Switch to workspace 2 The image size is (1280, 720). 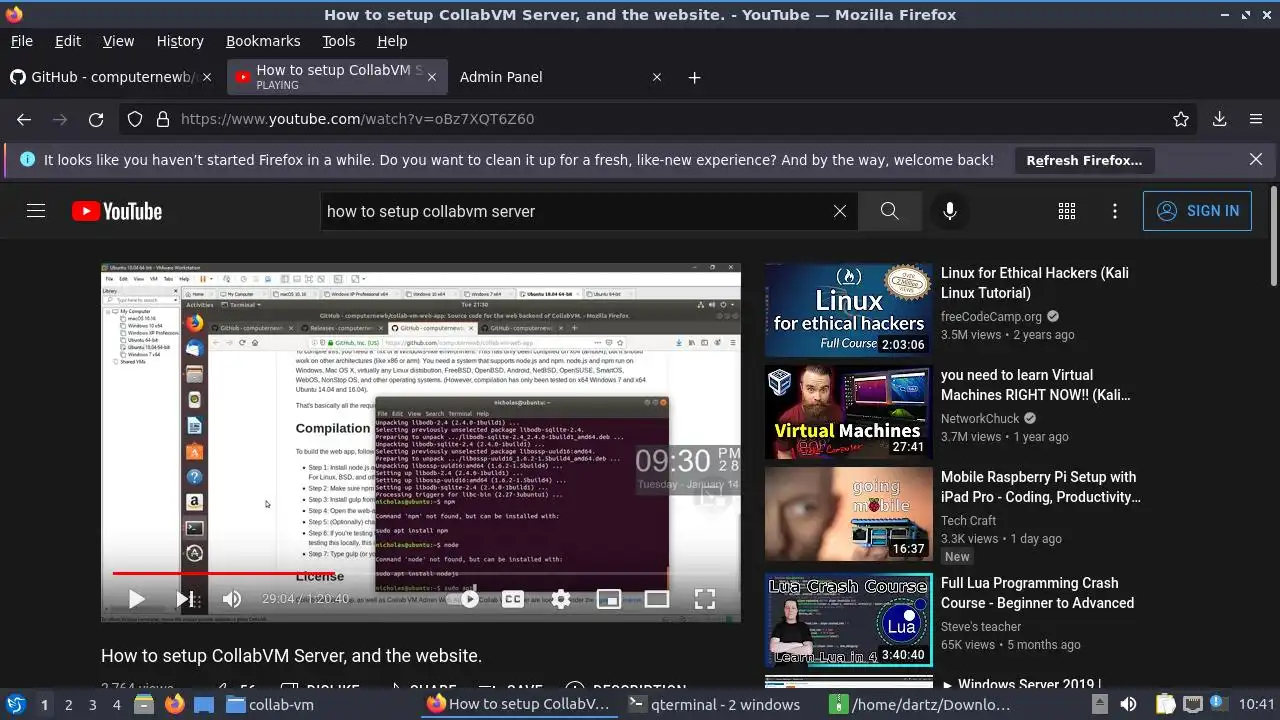point(68,705)
